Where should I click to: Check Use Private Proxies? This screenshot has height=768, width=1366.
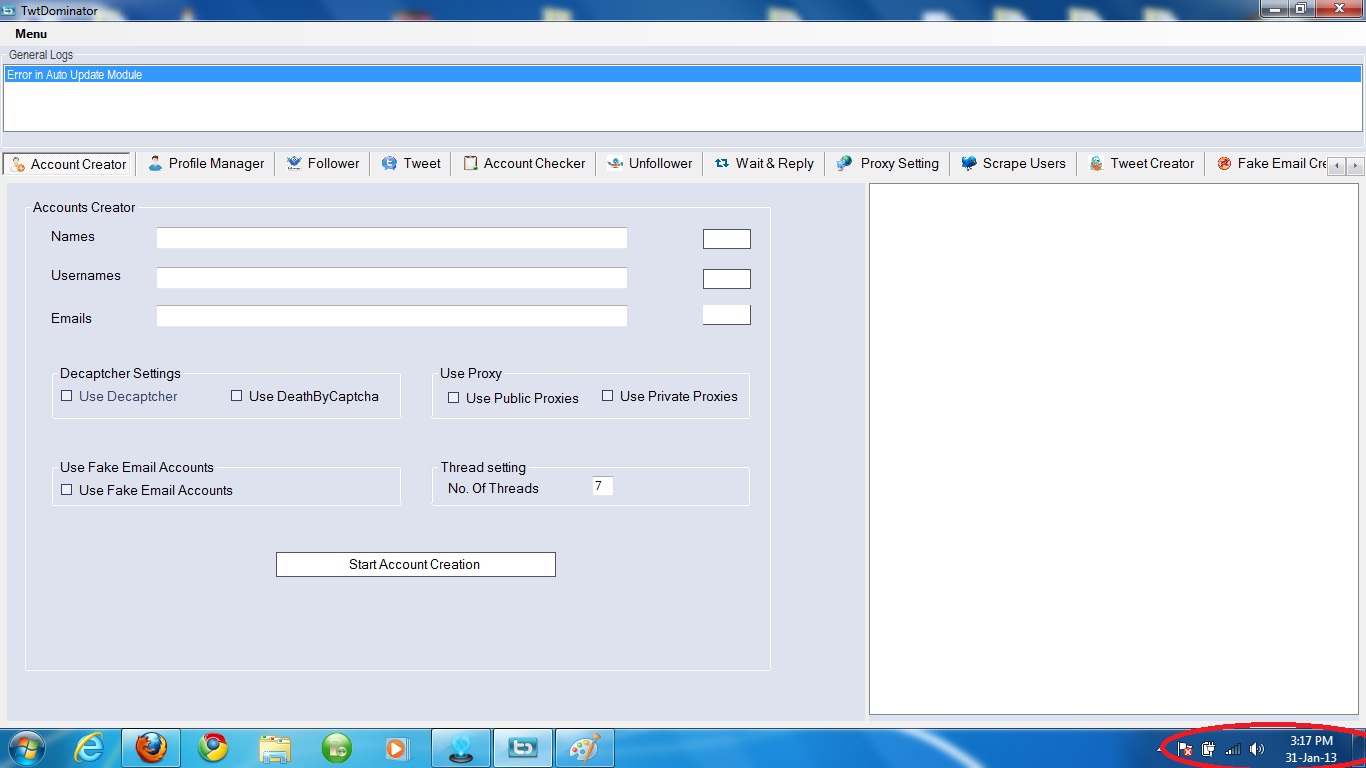[x=608, y=396]
